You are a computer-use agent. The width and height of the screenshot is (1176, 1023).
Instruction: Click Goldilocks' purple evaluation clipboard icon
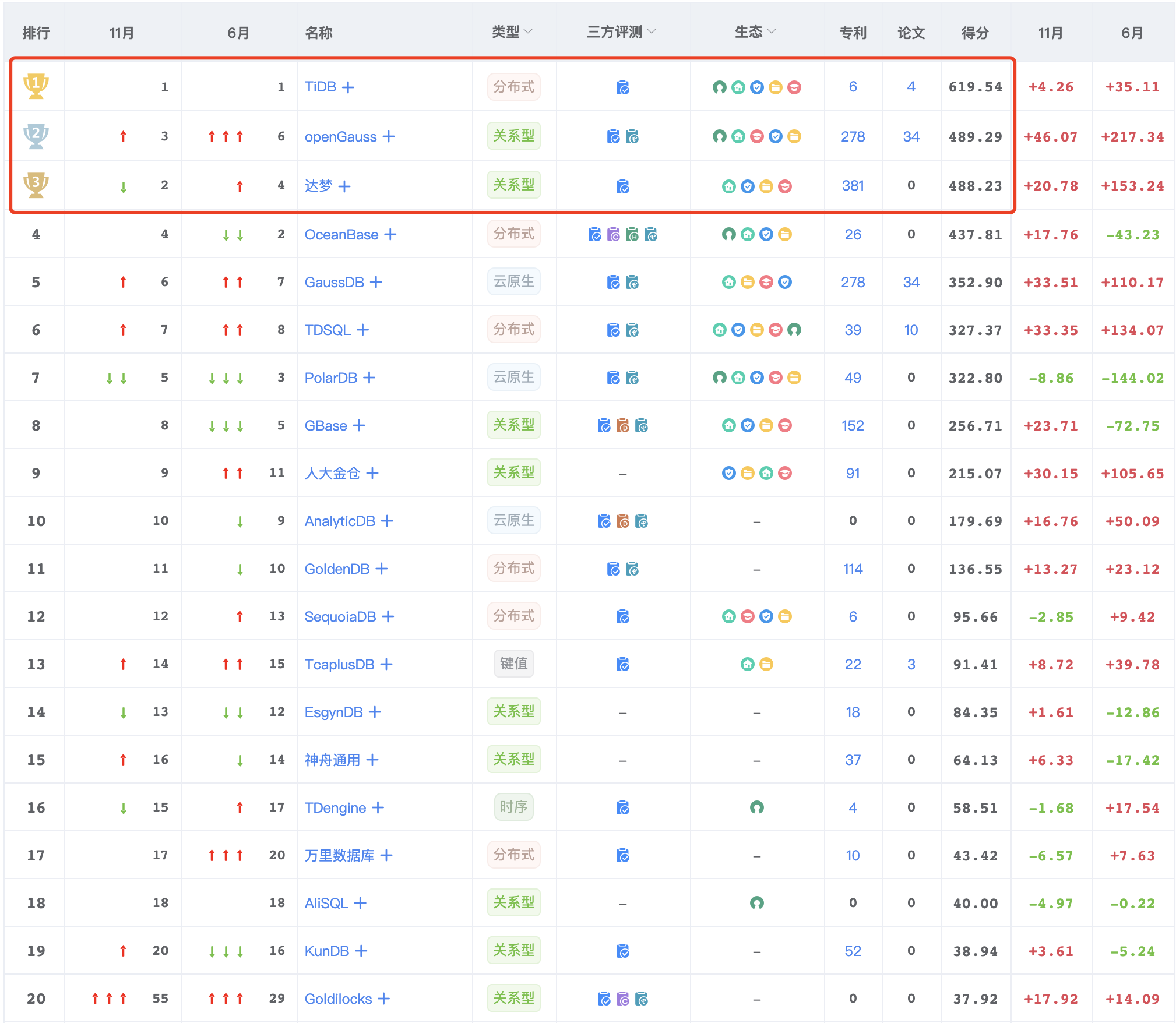623,999
